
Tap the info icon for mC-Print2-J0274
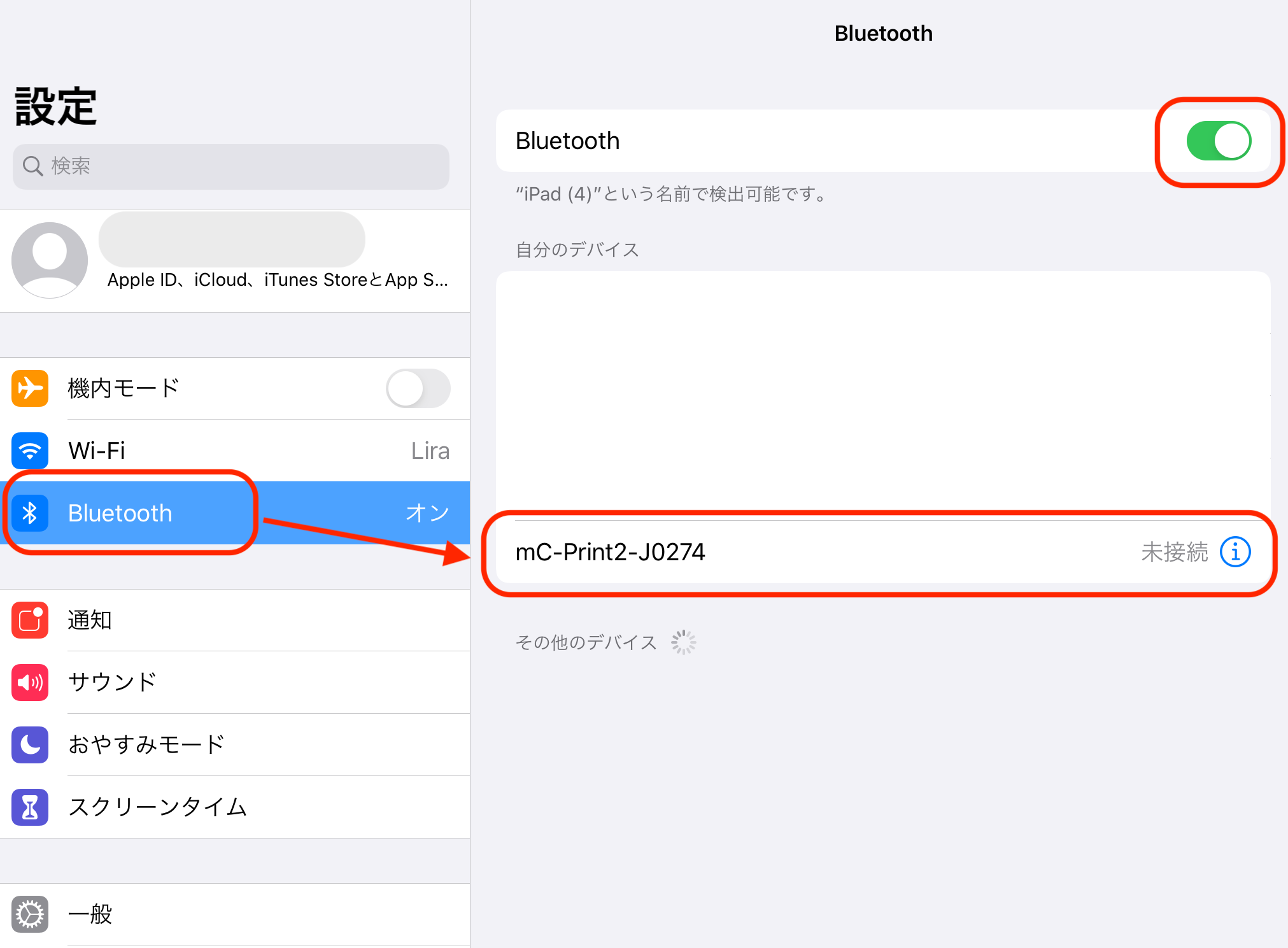pos(1235,552)
